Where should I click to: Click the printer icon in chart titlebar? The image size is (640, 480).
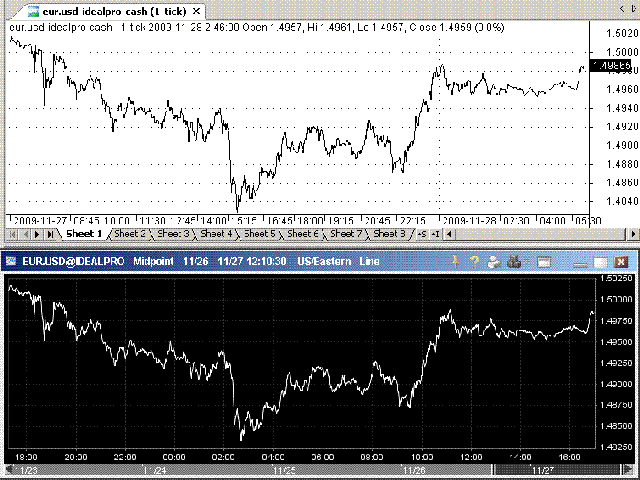click(x=494, y=262)
